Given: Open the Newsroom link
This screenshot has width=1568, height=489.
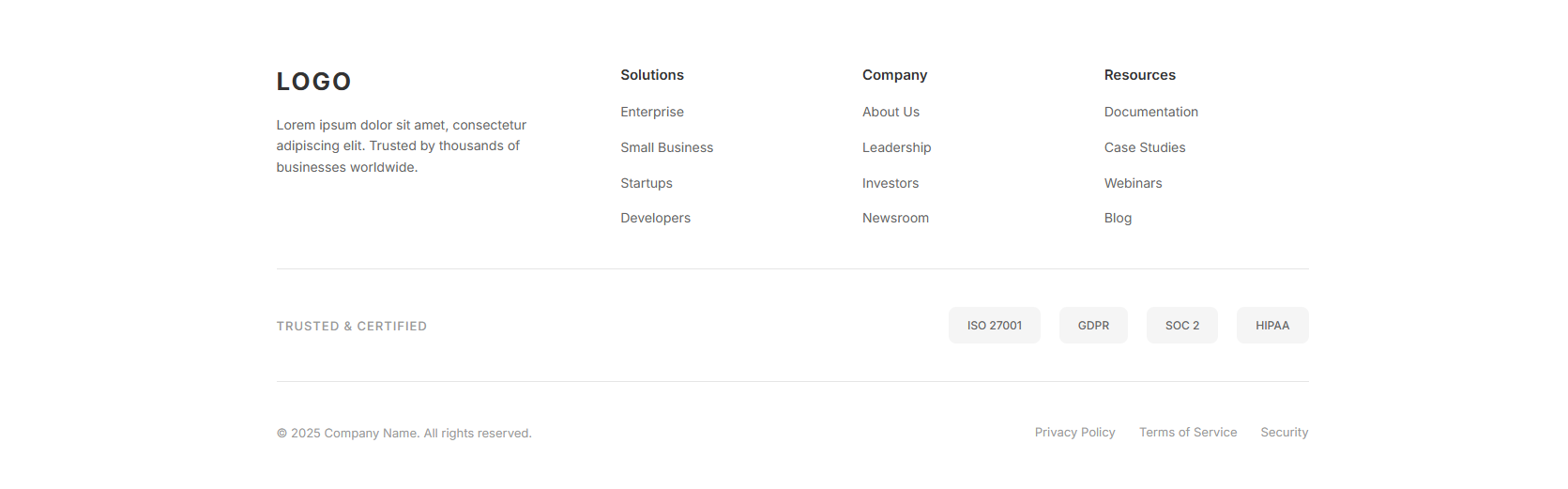Looking at the screenshot, I should point(895,218).
